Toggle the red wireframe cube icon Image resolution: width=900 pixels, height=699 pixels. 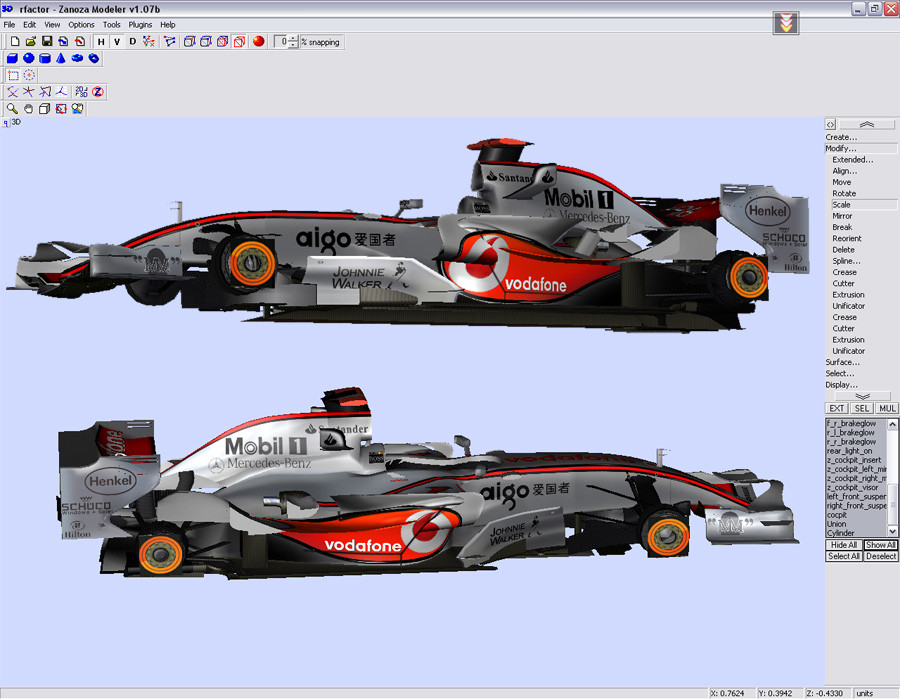coord(239,41)
